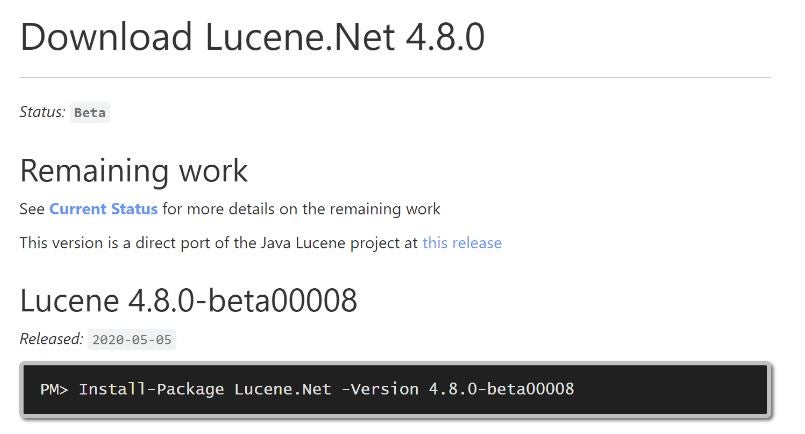This screenshot has width=805, height=434.
Task: Click the italic "Status:" label
Action: 42,112
